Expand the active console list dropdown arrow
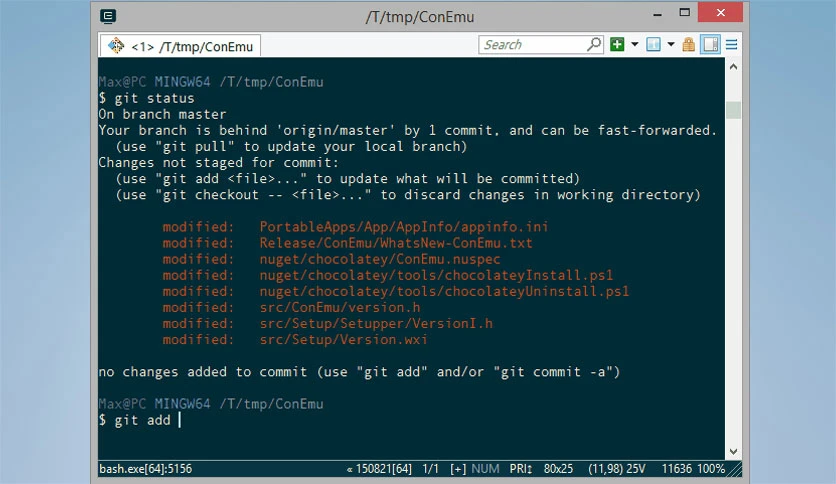 click(x=671, y=44)
